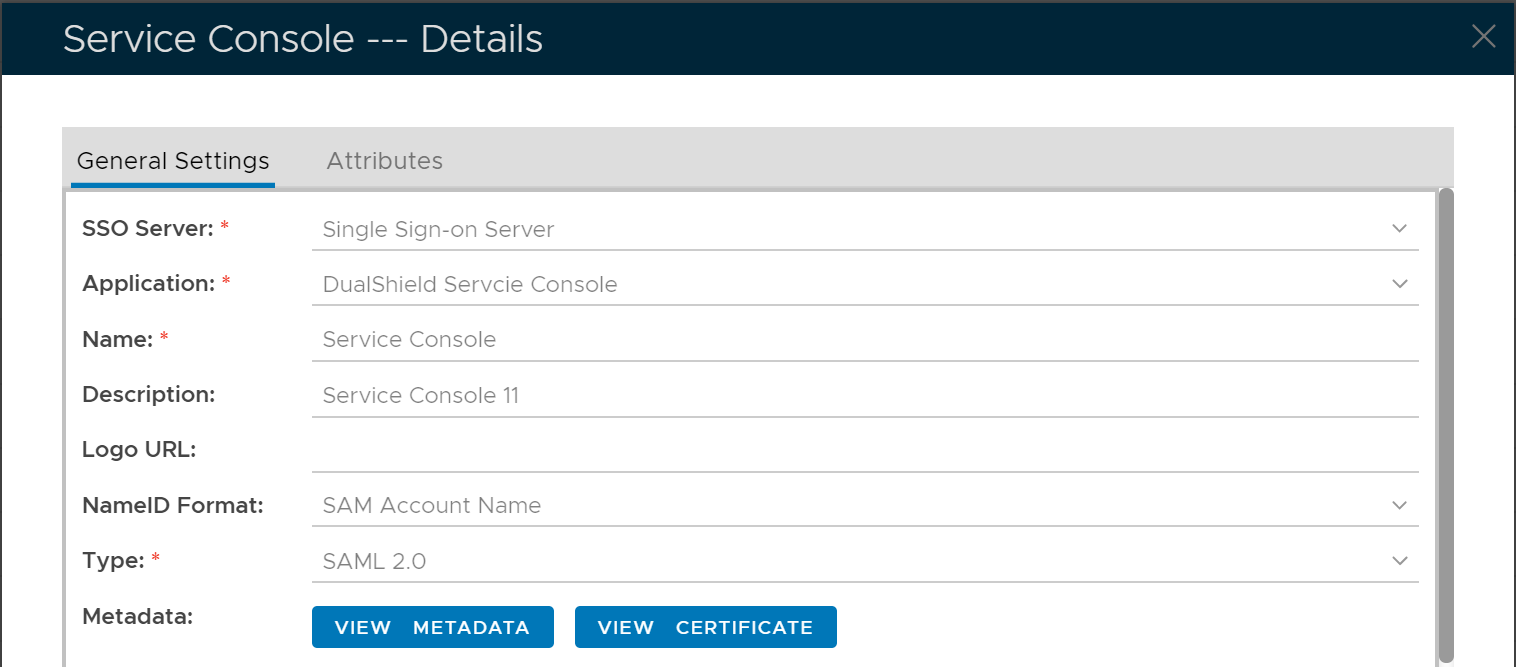Click the NameID Format chevron arrow
The image size is (1516, 667).
coord(1399,506)
